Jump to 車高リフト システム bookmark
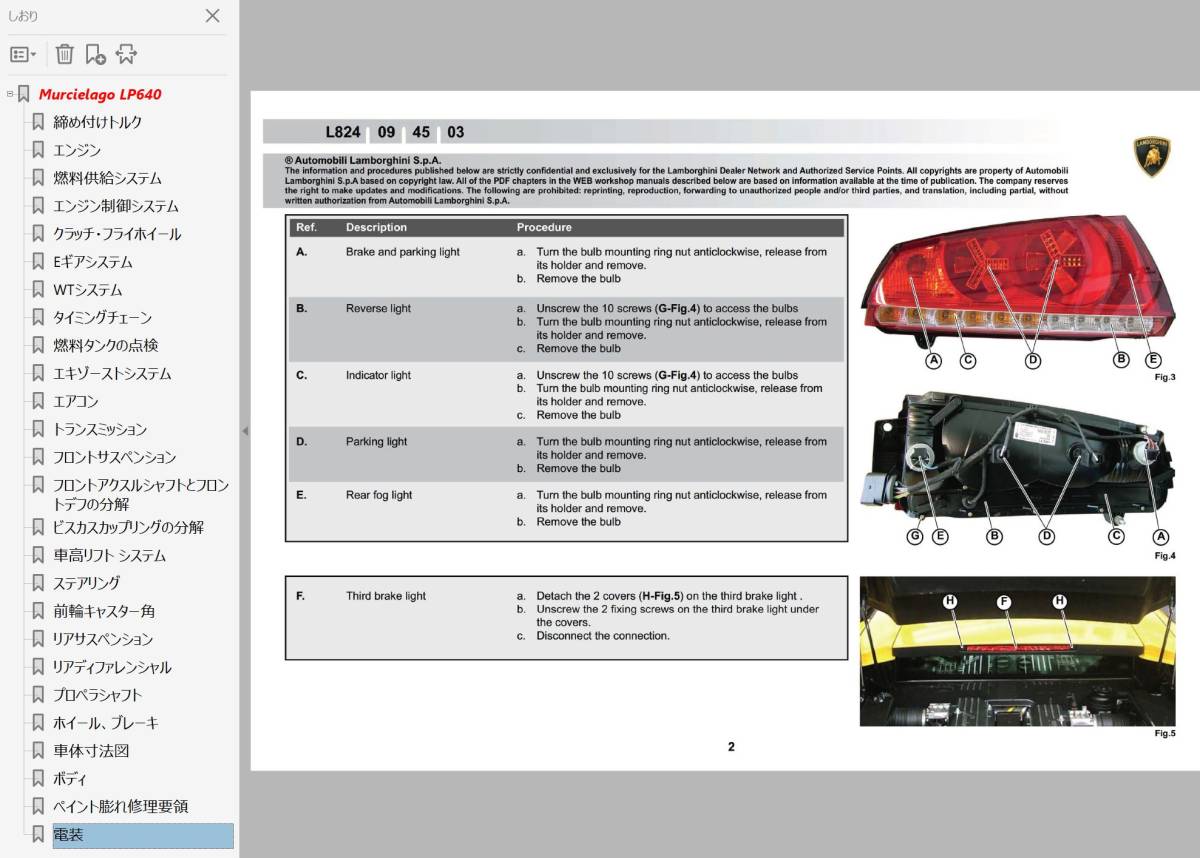The width and height of the screenshot is (1200, 858). click(110, 555)
